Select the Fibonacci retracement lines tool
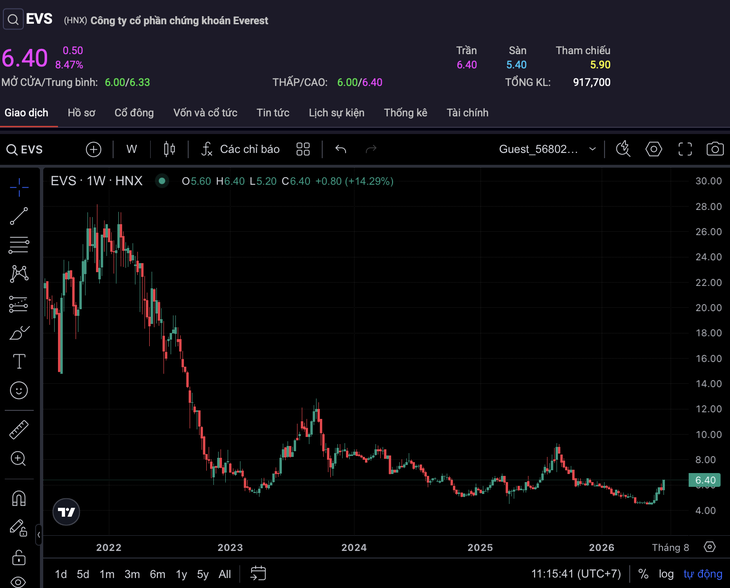The width and height of the screenshot is (730, 588). coord(19,245)
